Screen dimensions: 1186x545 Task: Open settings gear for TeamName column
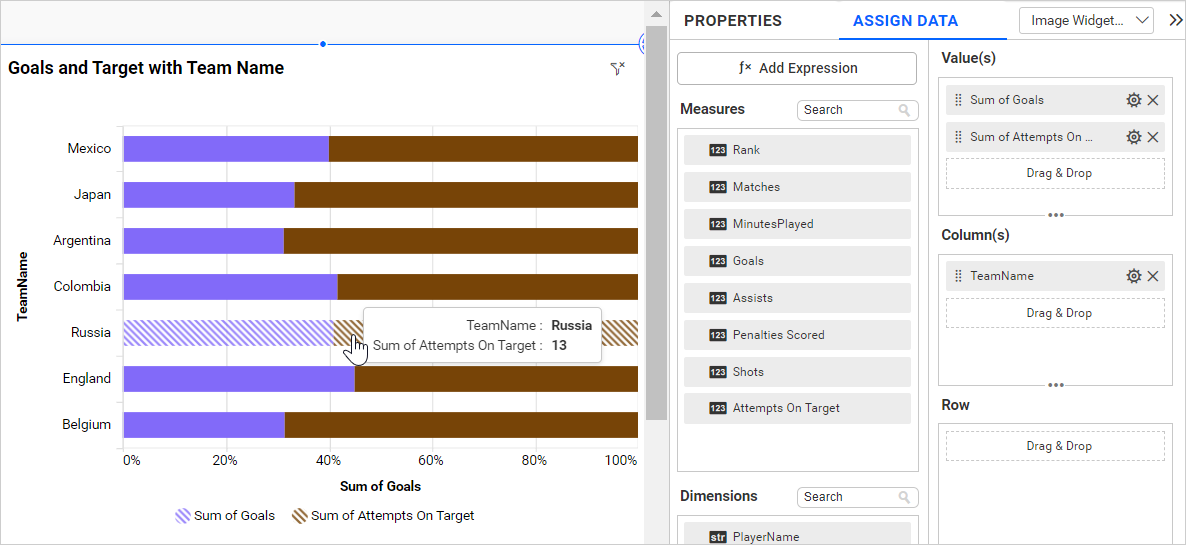pyautogui.click(x=1133, y=276)
